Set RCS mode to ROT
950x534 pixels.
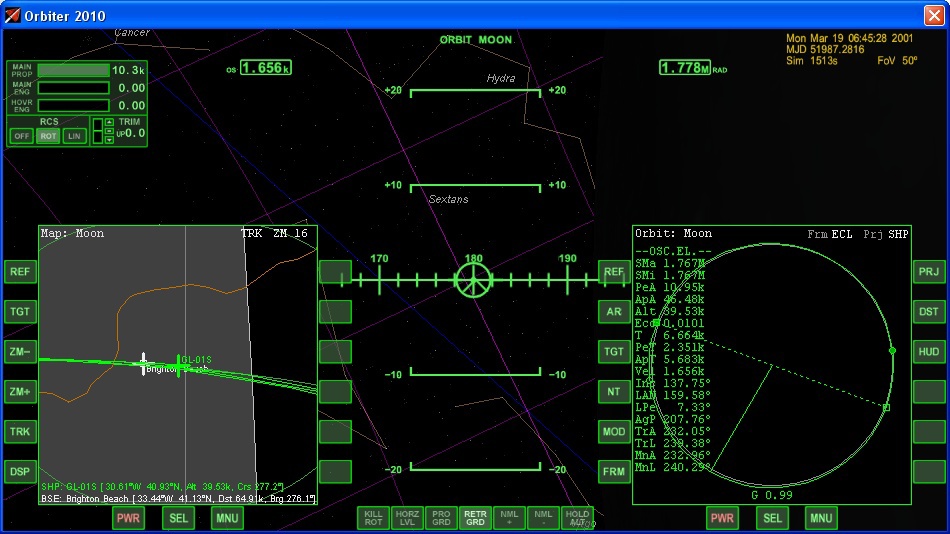(48, 136)
